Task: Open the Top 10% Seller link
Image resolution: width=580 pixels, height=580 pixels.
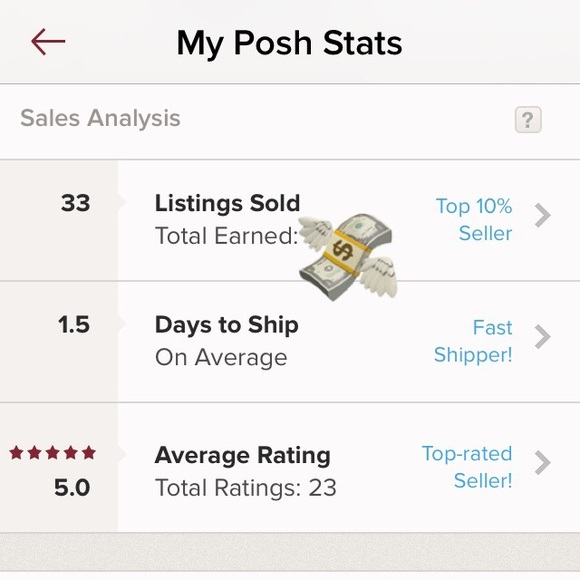Action: [x=474, y=219]
